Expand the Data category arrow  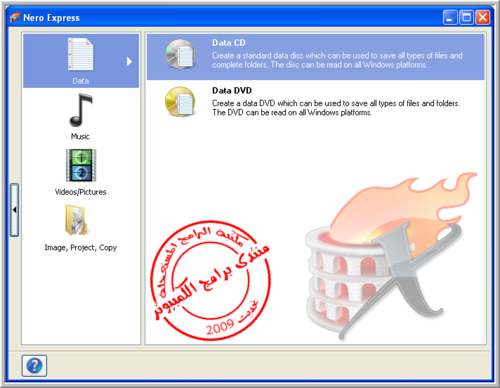[x=129, y=61]
